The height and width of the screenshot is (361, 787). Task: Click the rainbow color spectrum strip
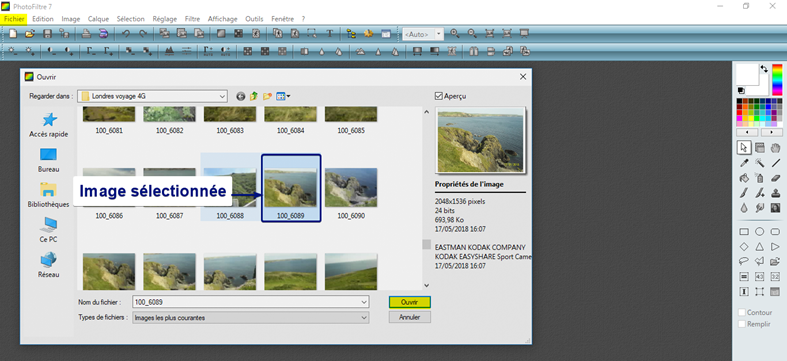click(777, 79)
